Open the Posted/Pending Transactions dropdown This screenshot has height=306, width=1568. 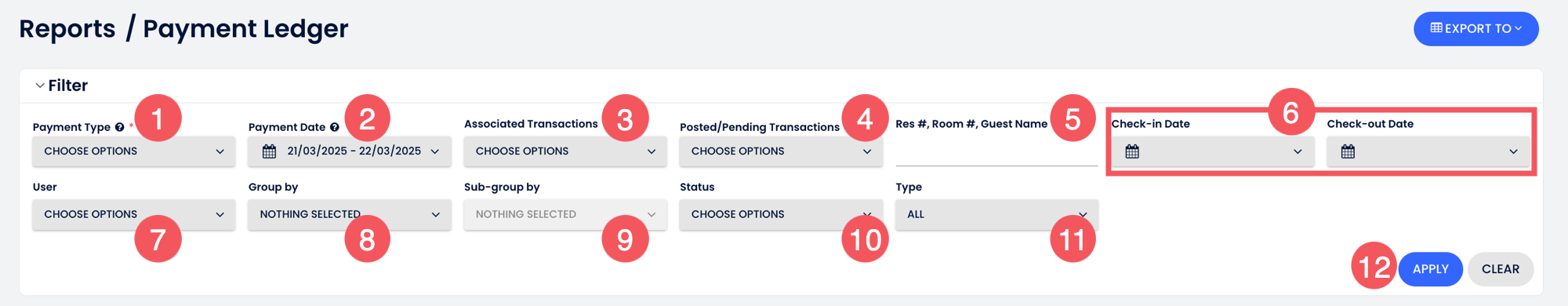point(781,151)
